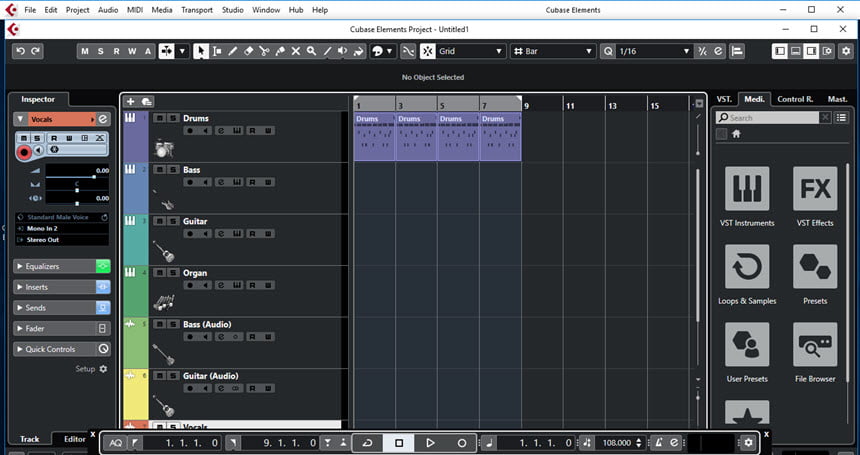Screen dimensions: 860x455
Task: Toggle the metronome click button
Action: click(659, 443)
